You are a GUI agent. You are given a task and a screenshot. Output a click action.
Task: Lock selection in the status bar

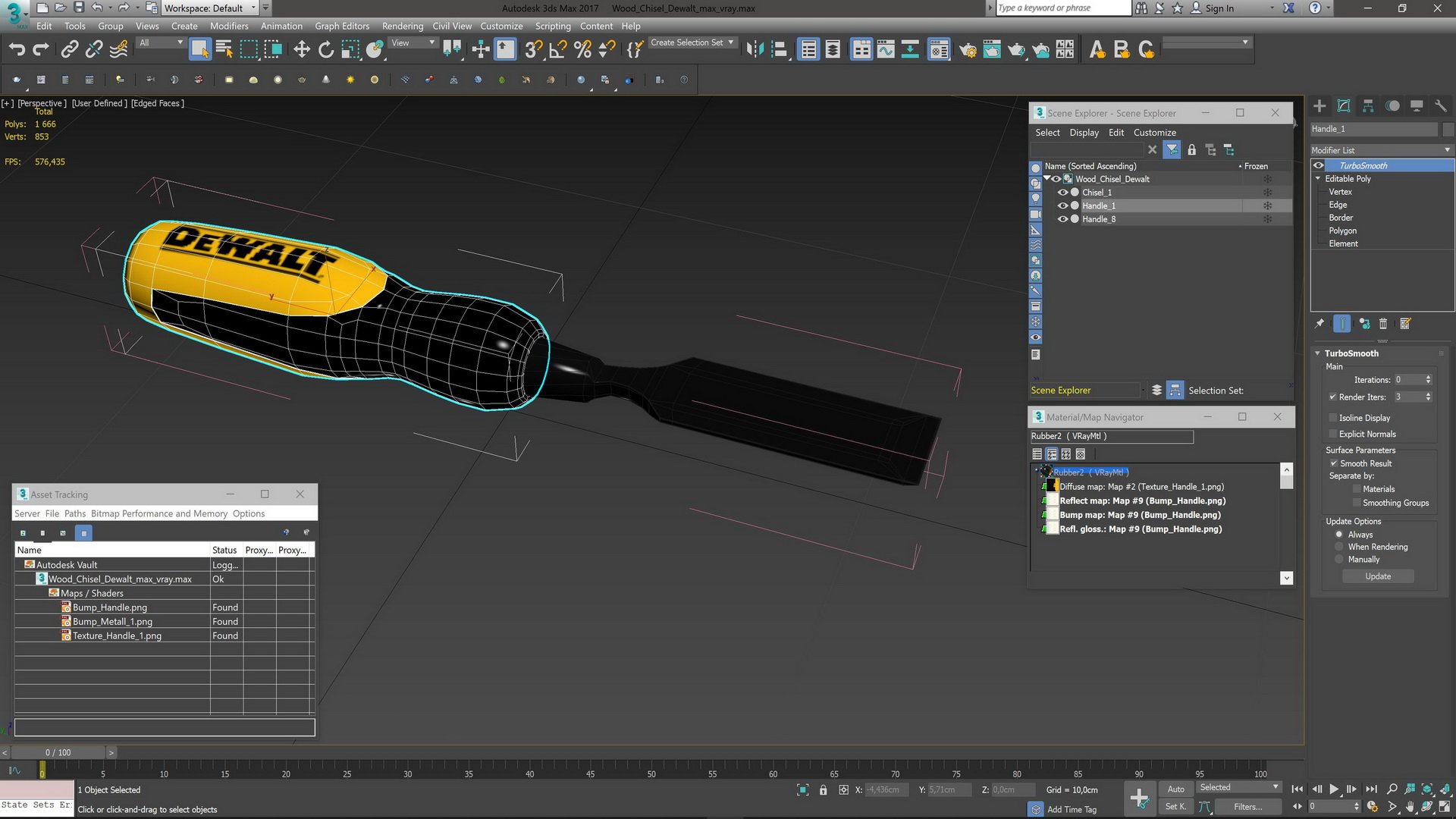(824, 790)
